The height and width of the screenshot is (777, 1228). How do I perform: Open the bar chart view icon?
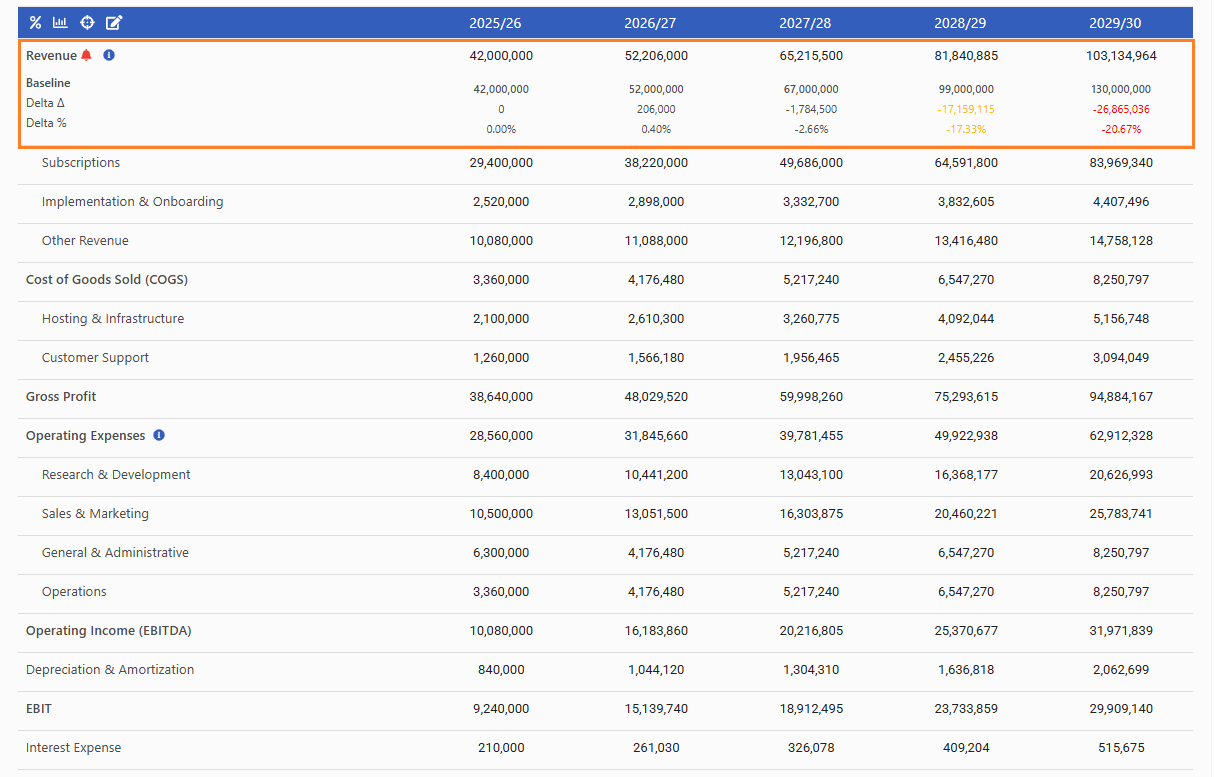tap(60, 23)
